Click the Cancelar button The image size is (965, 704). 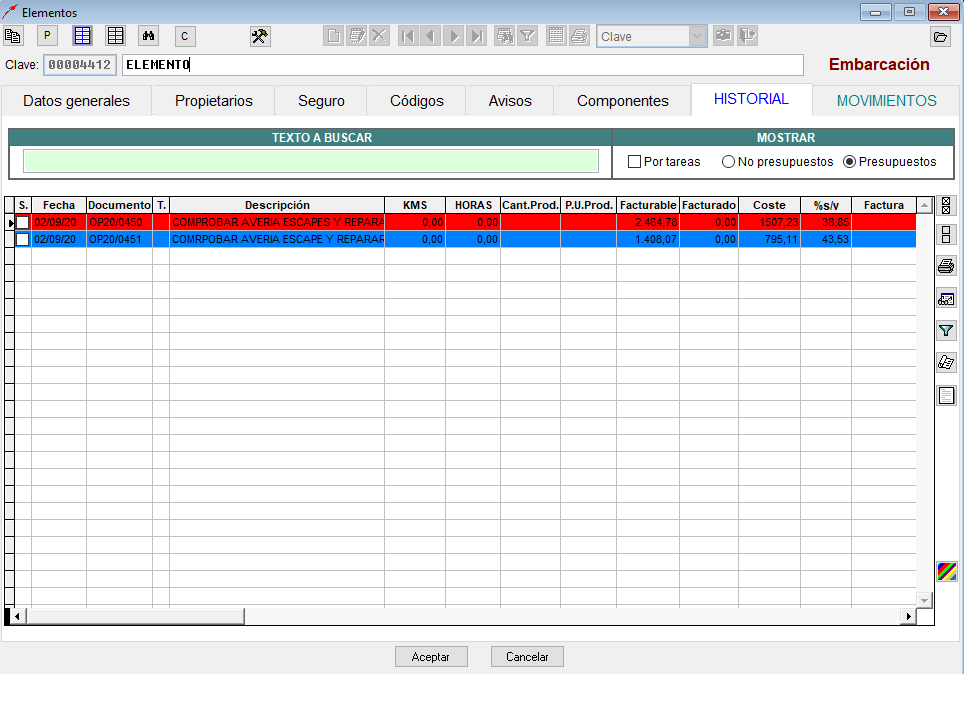tap(527, 657)
